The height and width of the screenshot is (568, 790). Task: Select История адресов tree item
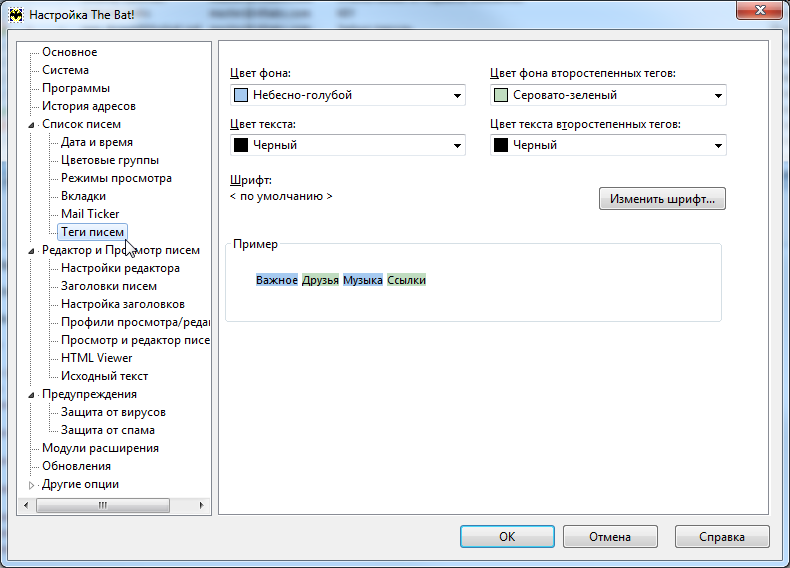pyautogui.click(x=89, y=106)
